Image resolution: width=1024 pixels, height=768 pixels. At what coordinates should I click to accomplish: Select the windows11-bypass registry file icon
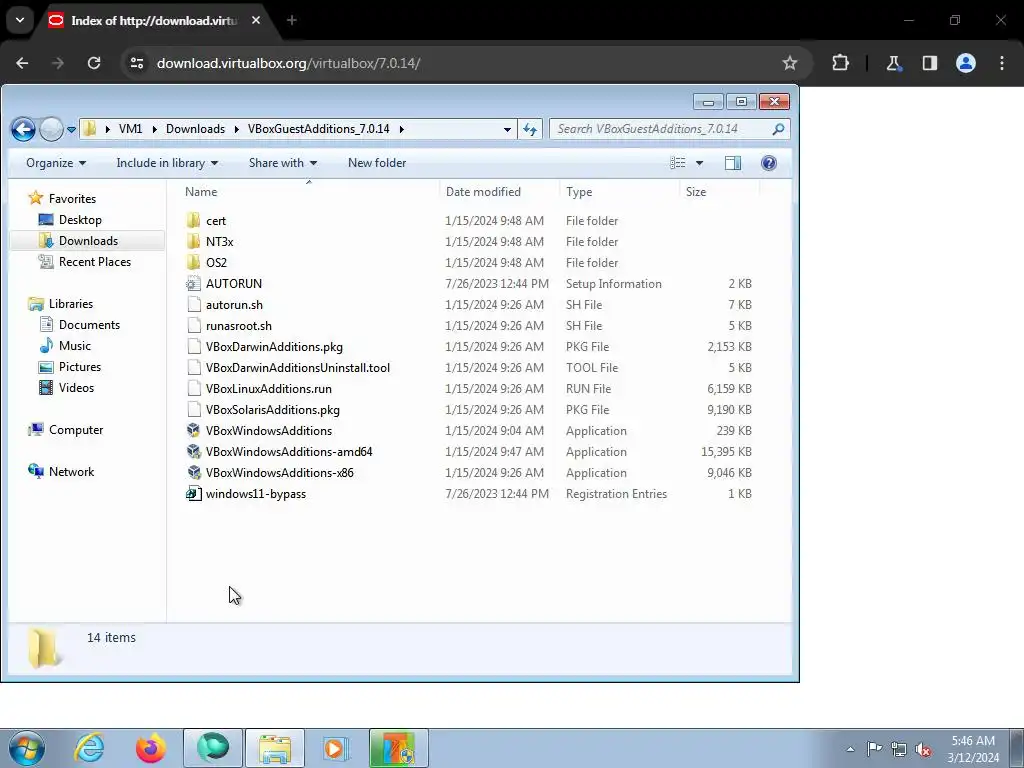click(193, 494)
